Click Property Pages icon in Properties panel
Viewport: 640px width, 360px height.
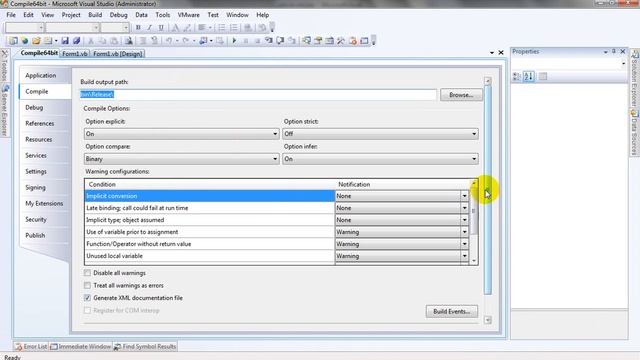click(543, 76)
